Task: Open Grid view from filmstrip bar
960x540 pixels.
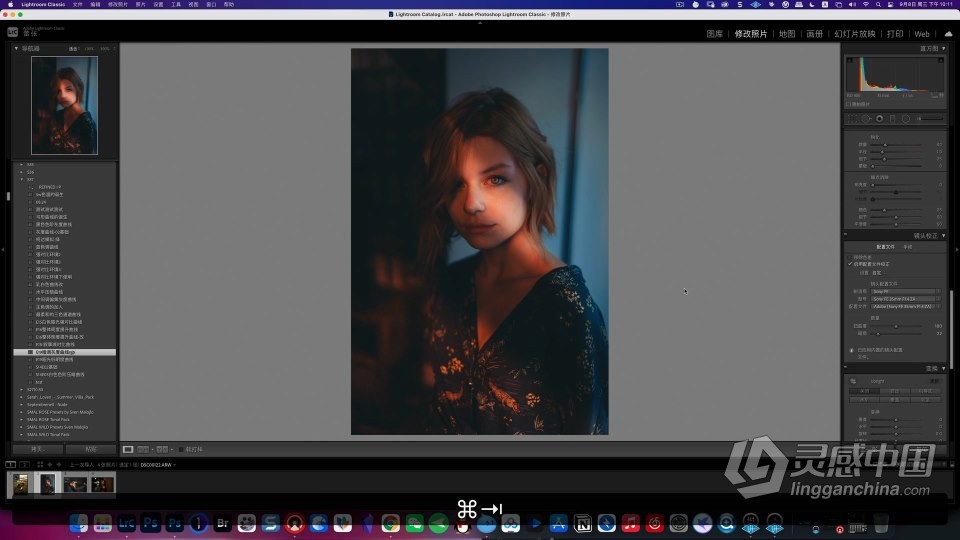Action: 40,465
